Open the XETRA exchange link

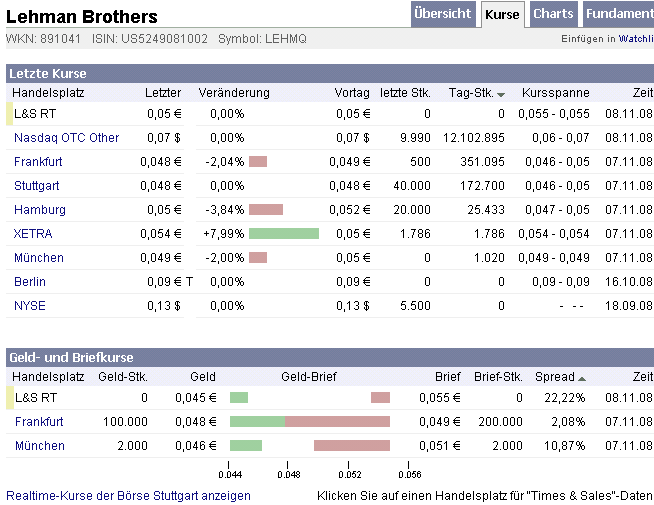[33, 234]
